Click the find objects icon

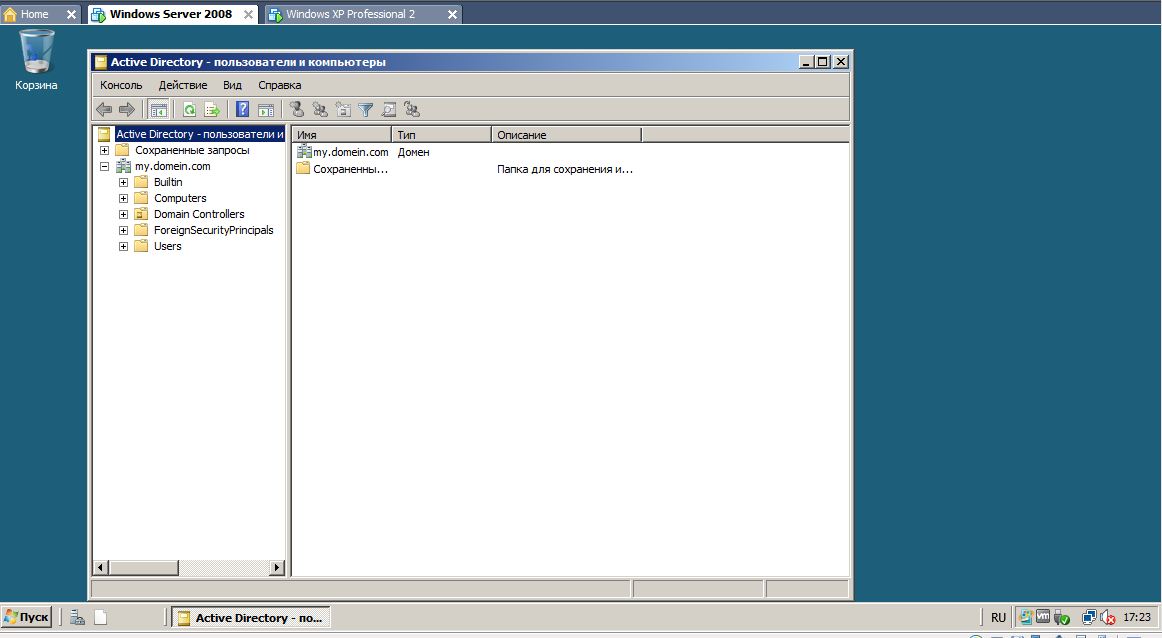coord(388,110)
